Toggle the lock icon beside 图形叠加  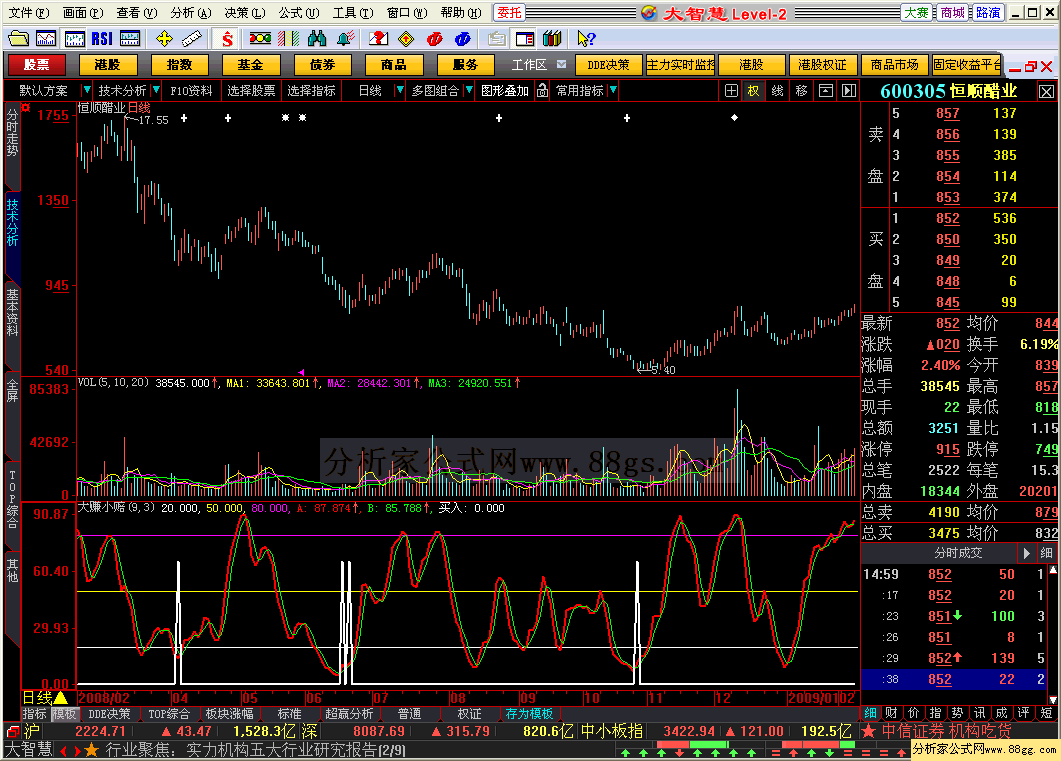coord(542,90)
